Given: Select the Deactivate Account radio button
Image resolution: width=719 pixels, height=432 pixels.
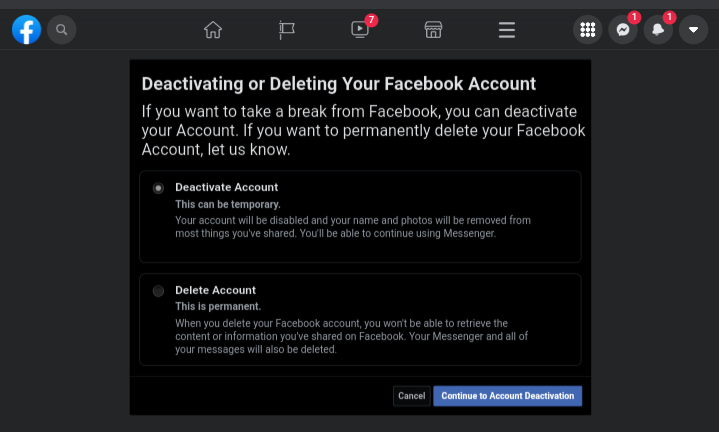Looking at the screenshot, I should tap(158, 188).
